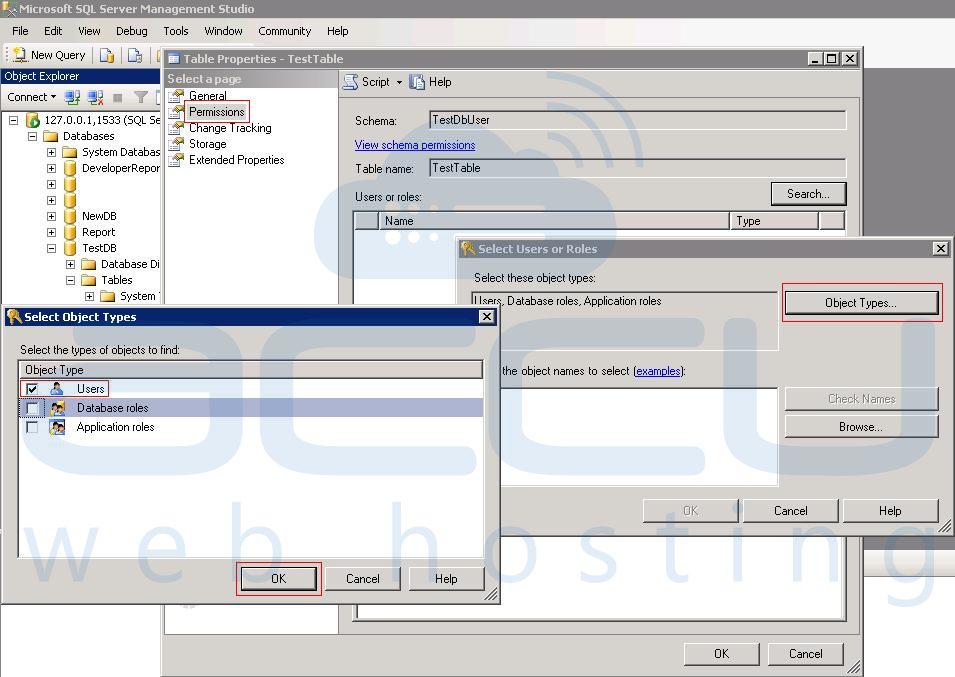Click the connect server icon in Object Explorer
Image resolution: width=955 pixels, height=677 pixels.
coord(72,97)
